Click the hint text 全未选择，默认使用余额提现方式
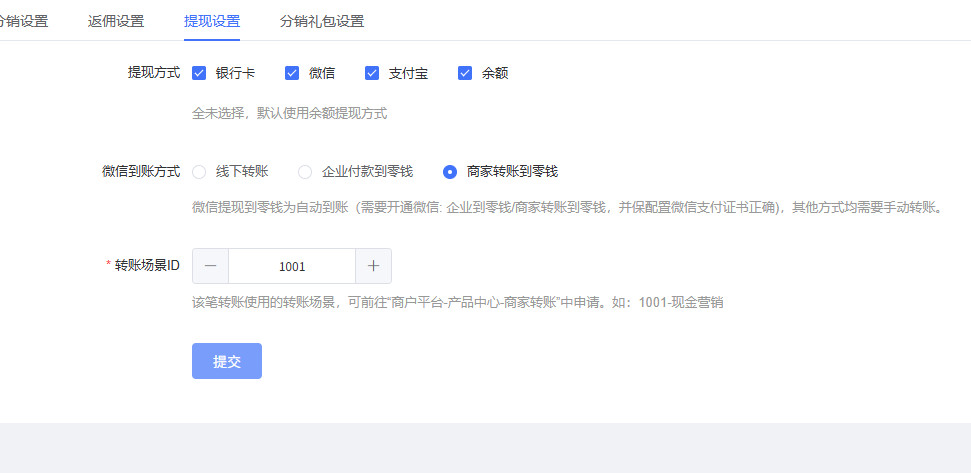This screenshot has height=473, width=971. (x=289, y=113)
